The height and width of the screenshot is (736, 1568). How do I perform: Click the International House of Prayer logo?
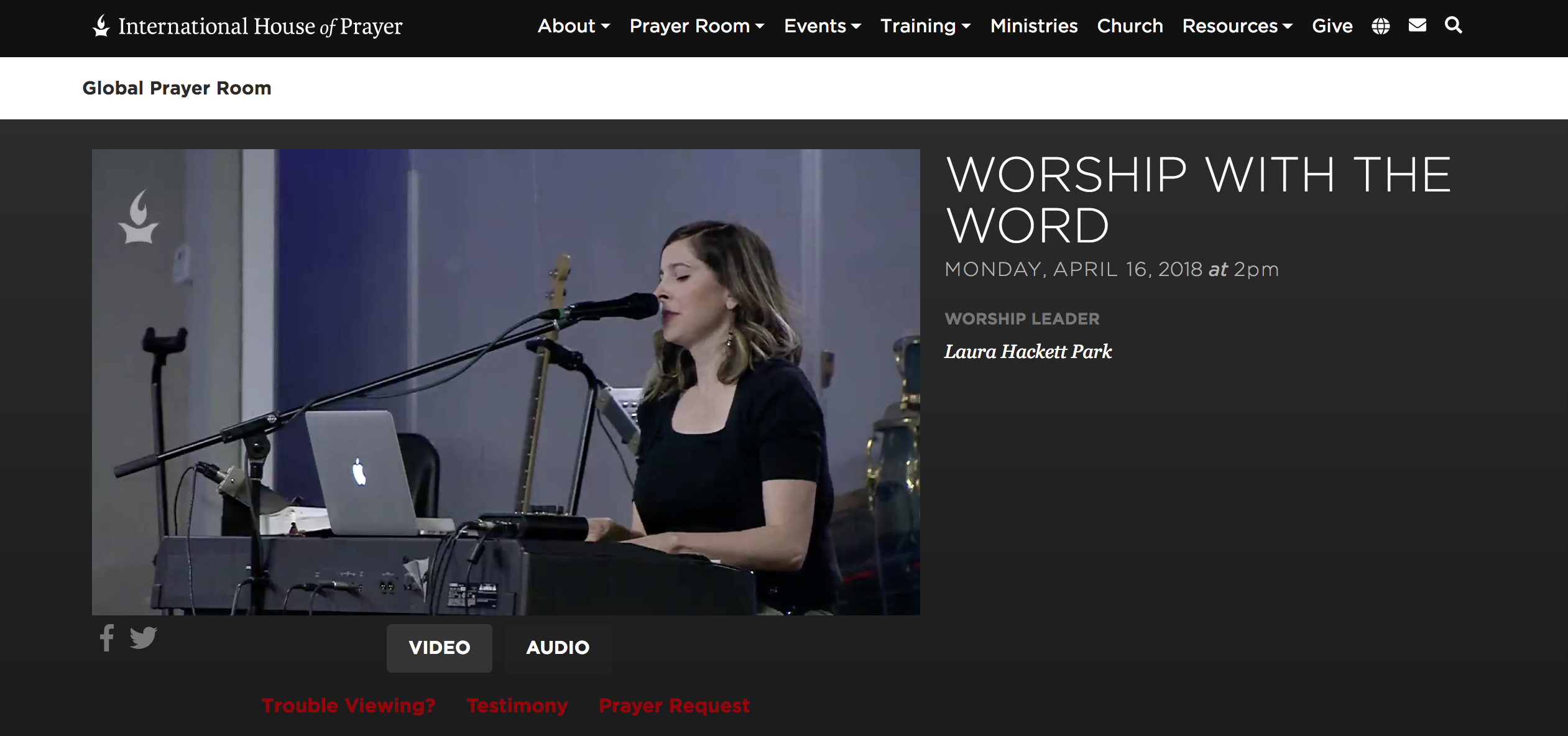click(x=247, y=26)
